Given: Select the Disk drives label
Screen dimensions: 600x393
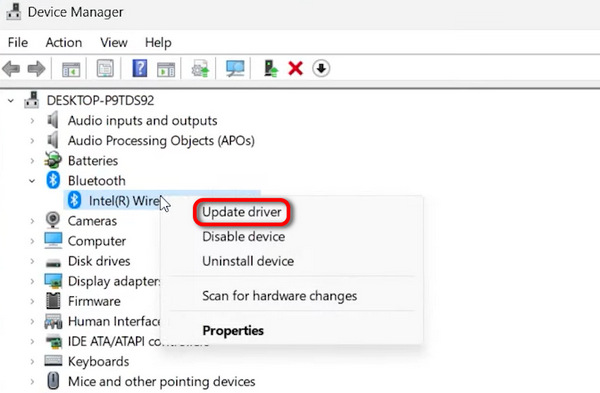Looking at the screenshot, I should 99,261.
